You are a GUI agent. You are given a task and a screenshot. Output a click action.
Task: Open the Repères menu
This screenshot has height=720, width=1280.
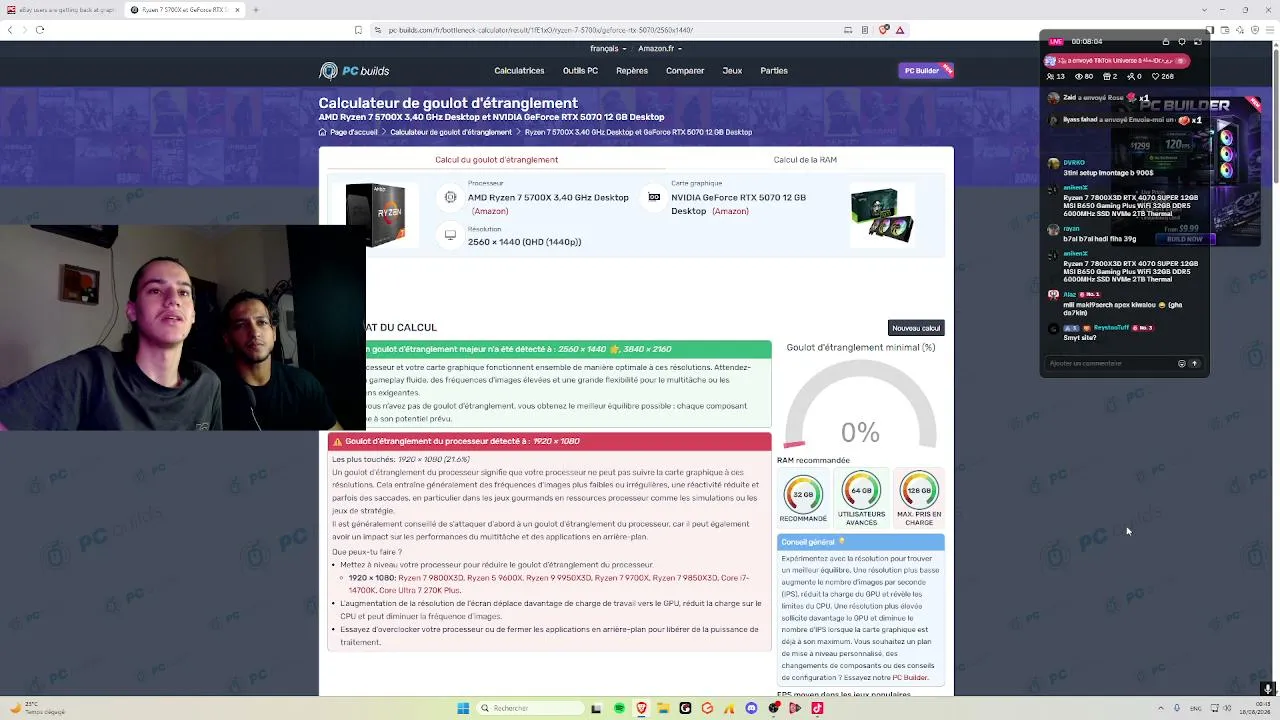coord(632,71)
